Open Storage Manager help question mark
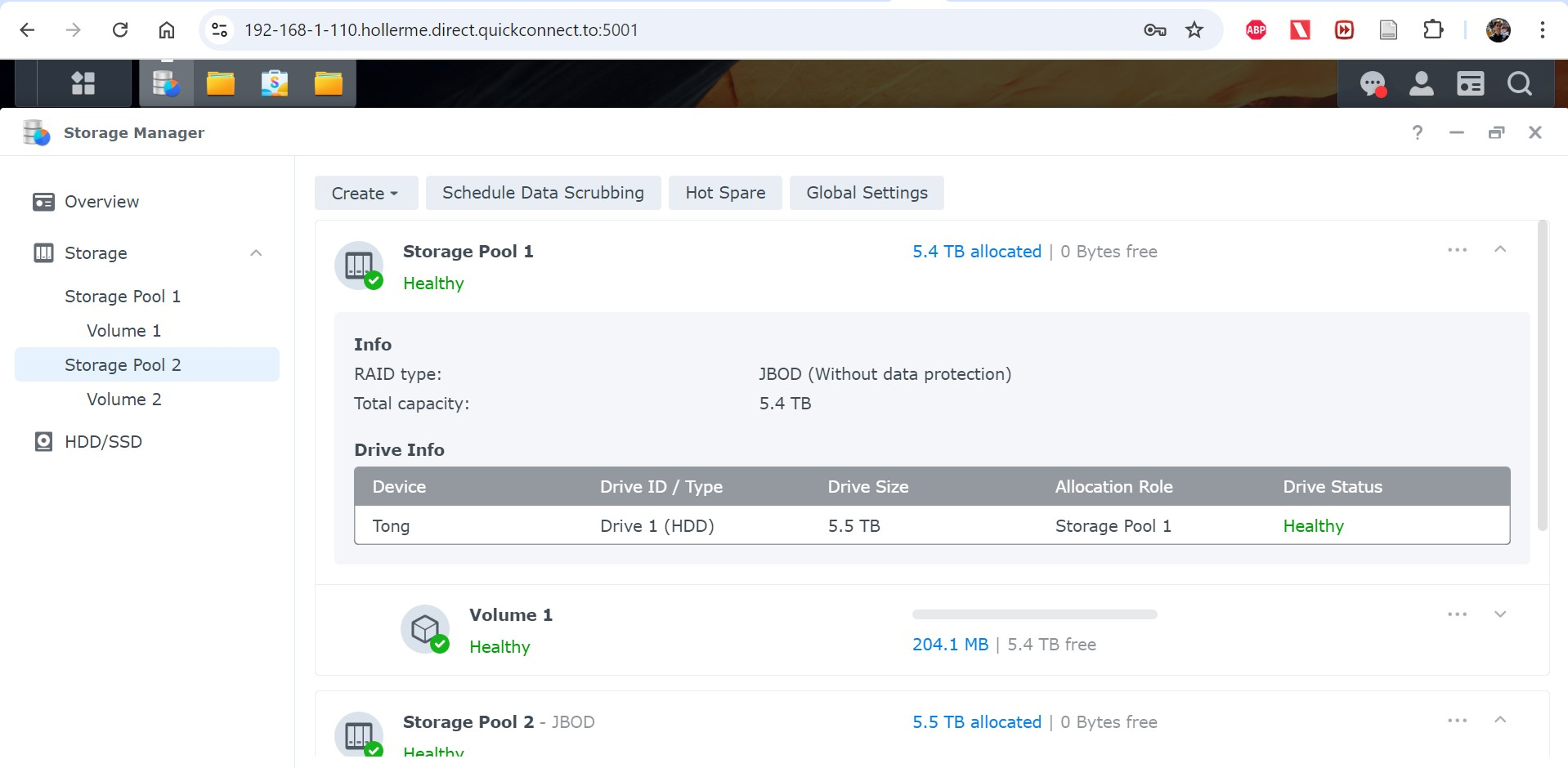 pos(1418,132)
